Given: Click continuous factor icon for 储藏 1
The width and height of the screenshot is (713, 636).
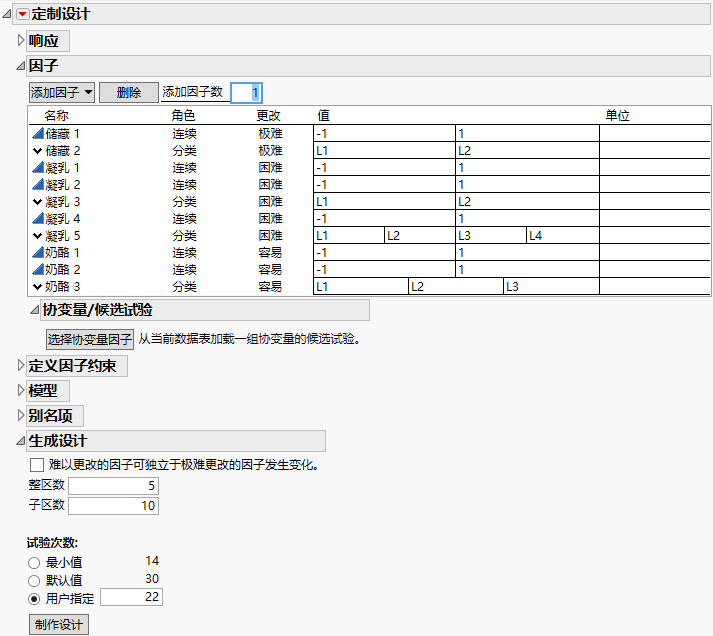Looking at the screenshot, I should coord(38,133).
